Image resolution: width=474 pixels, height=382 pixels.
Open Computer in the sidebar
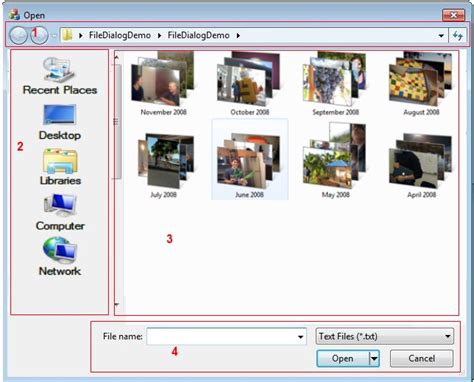tap(60, 212)
